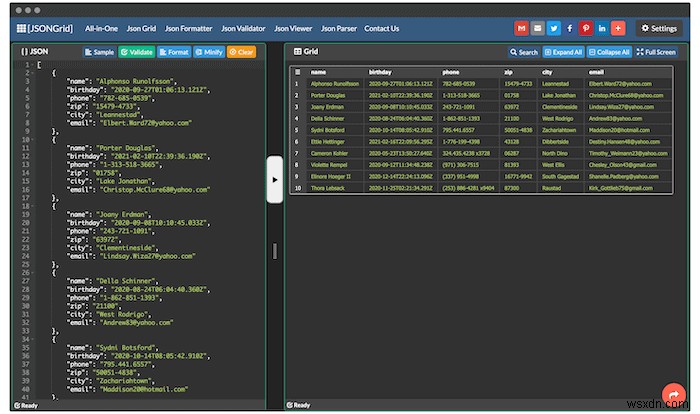Select grid cell Cameron Kohler
The height and width of the screenshot is (414, 700).
click(335, 153)
